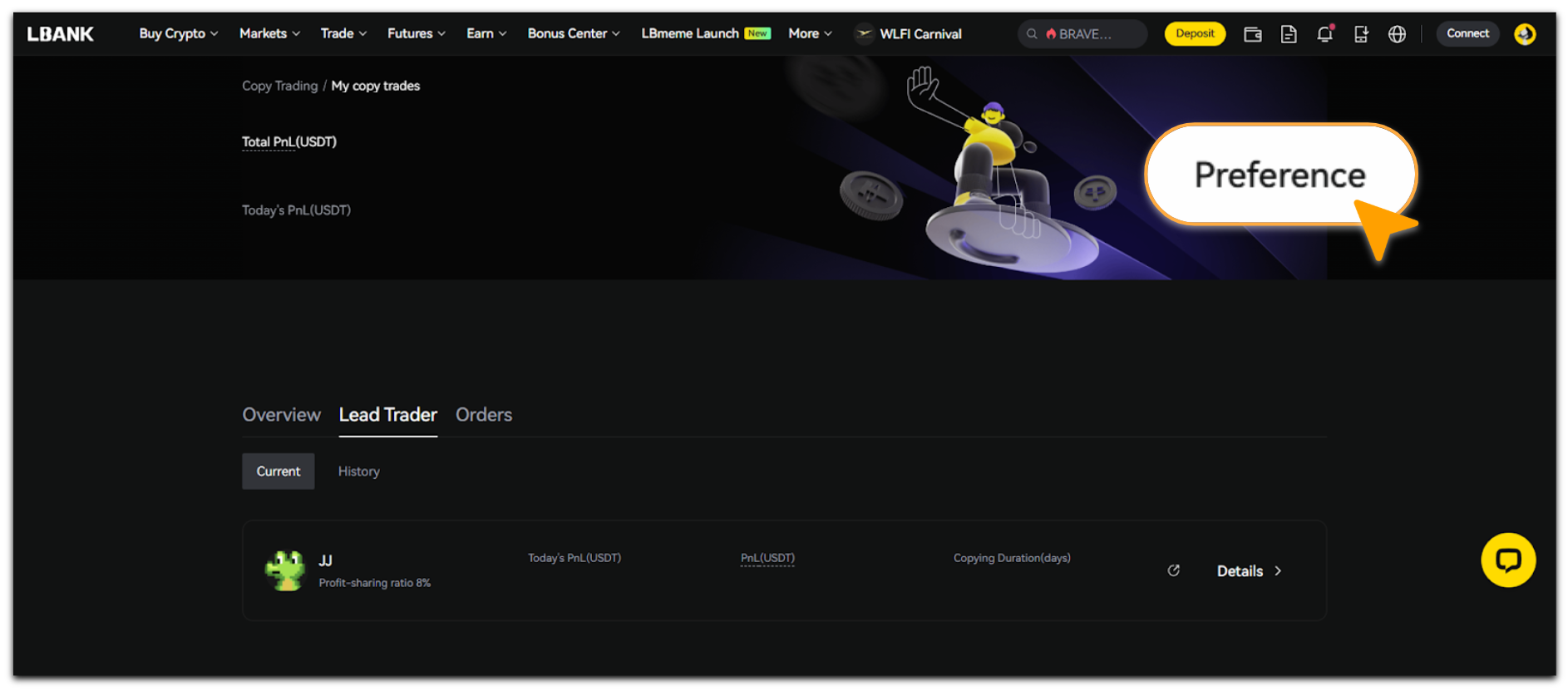
Task: Select the History sub-tab
Action: click(x=358, y=471)
